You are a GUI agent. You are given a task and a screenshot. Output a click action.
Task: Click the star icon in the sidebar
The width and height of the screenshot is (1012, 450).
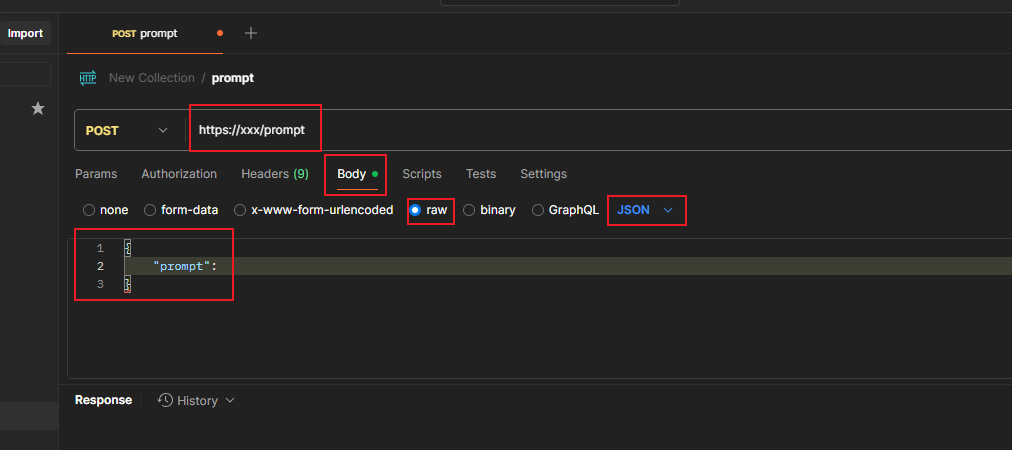(x=38, y=108)
